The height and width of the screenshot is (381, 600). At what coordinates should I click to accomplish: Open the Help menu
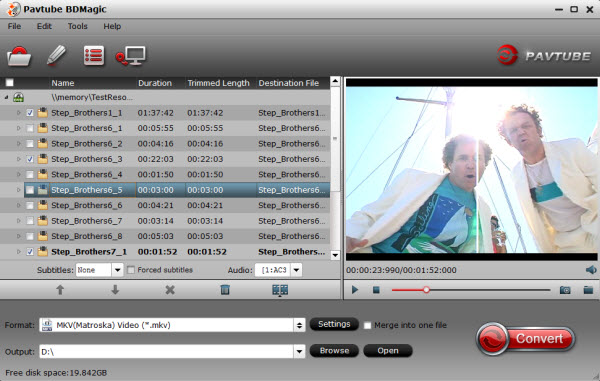click(112, 26)
